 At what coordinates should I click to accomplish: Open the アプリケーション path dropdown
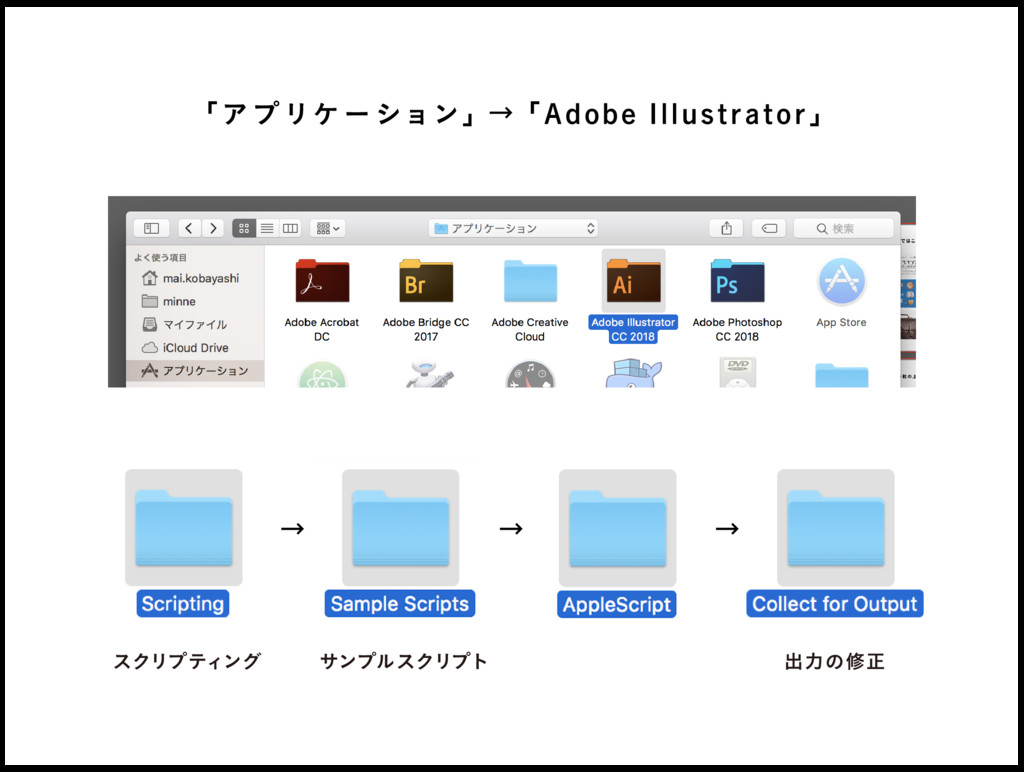click(514, 229)
